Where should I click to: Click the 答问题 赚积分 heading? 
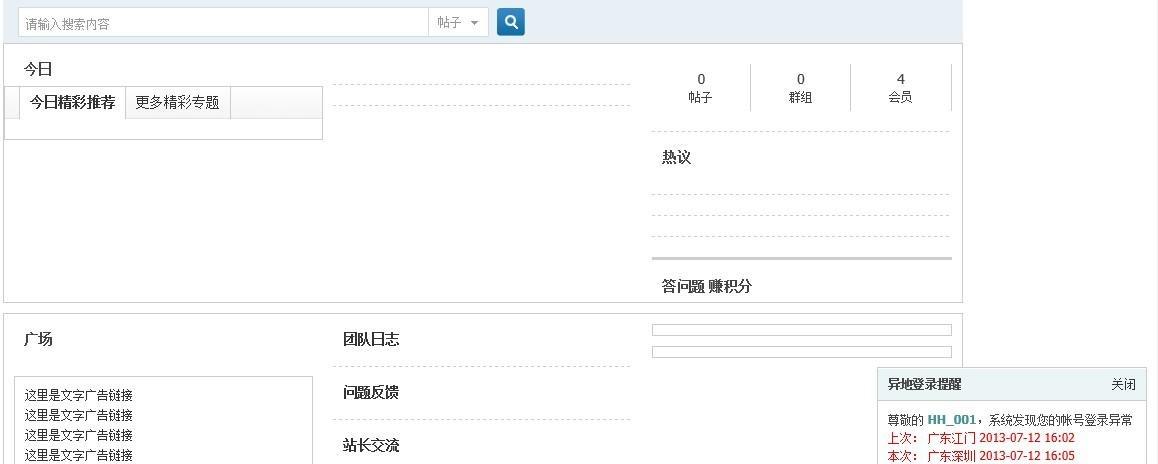(x=707, y=286)
